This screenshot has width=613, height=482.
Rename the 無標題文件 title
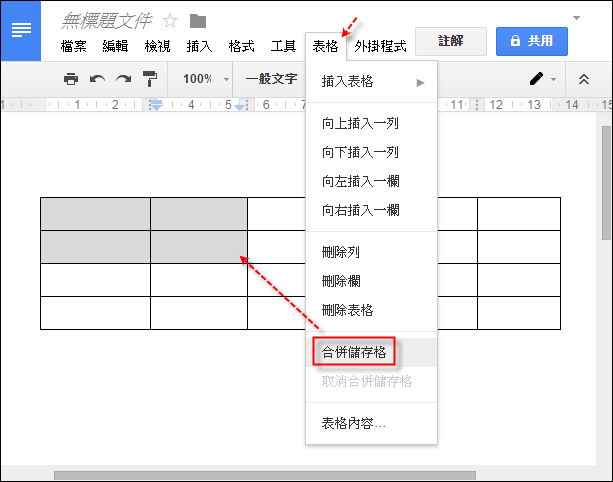106,21
